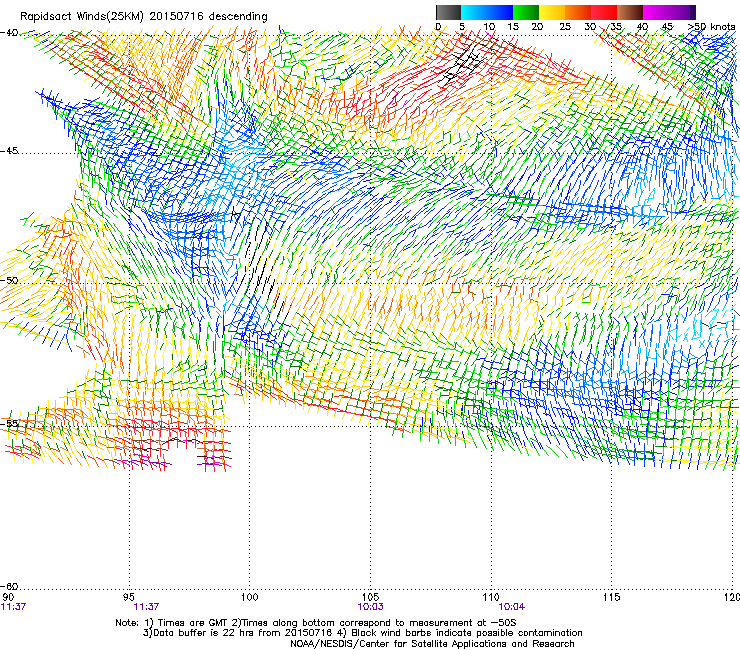Click the longitude label '115'
This screenshot has width=740, height=650.
612,597
